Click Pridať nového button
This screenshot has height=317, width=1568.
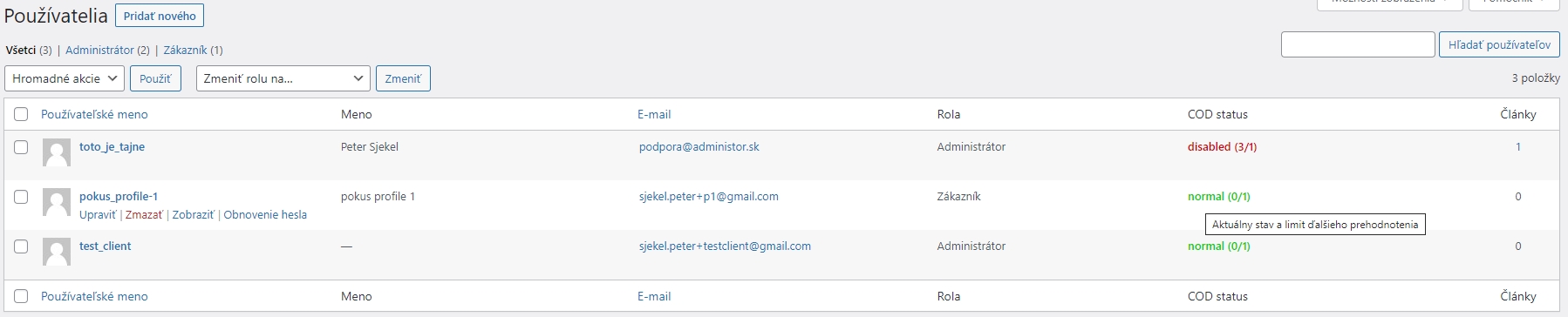[160, 16]
